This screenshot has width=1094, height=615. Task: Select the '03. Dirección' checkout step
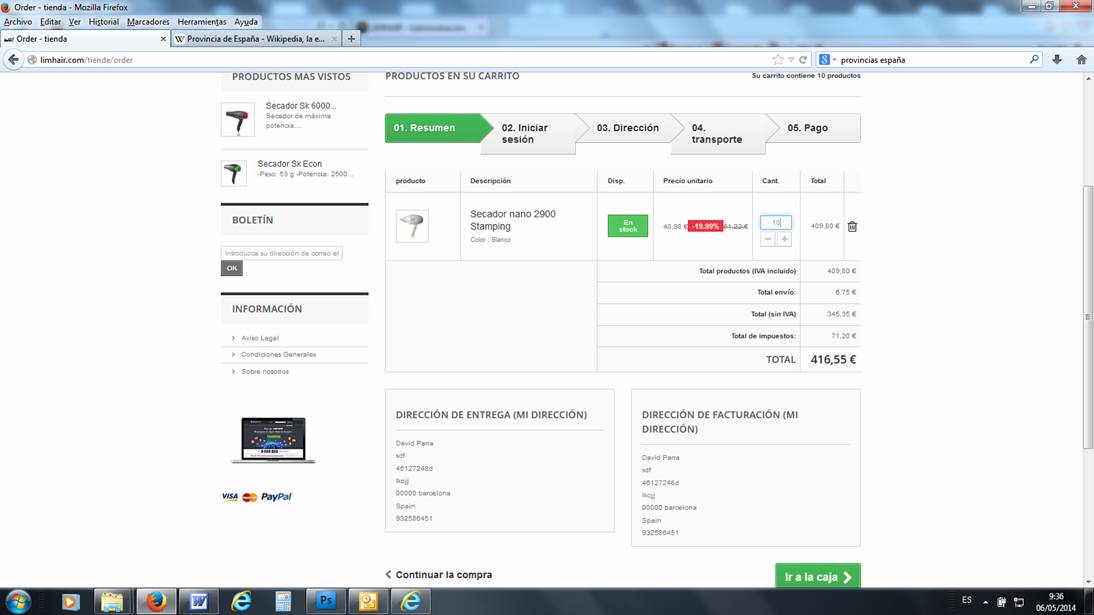point(627,128)
